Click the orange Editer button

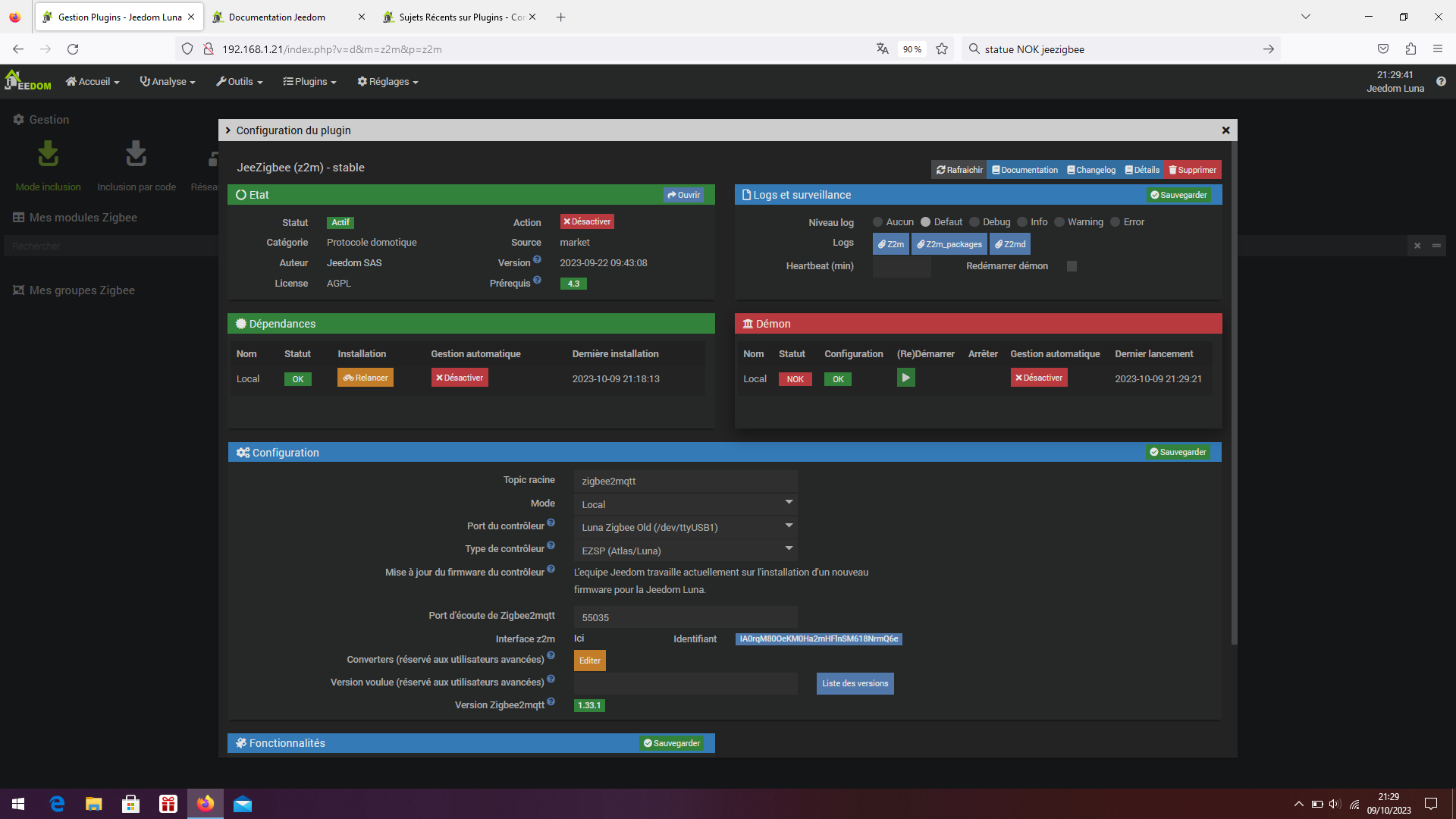[590, 661]
